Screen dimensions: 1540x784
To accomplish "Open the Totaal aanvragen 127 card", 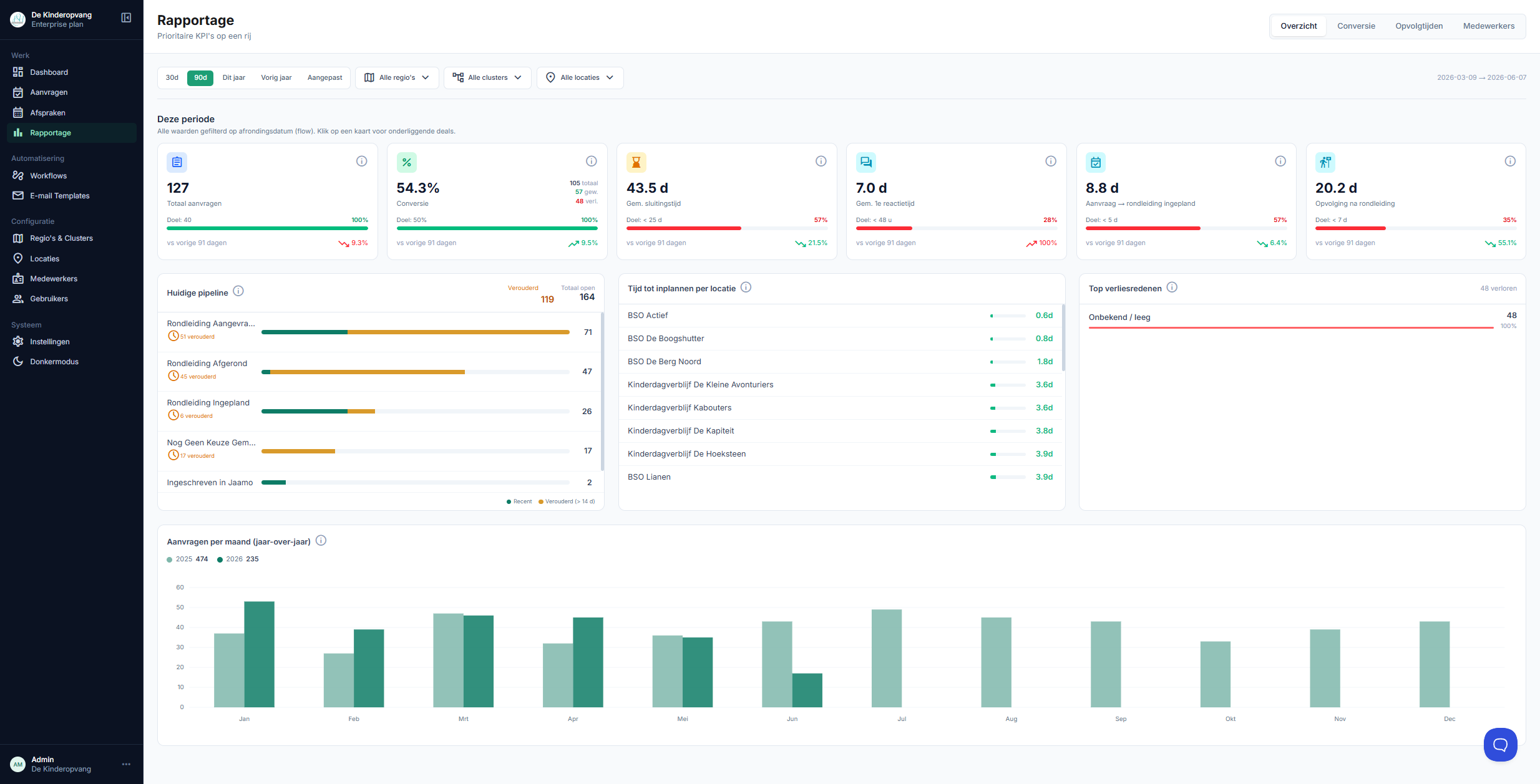I will pos(268,201).
